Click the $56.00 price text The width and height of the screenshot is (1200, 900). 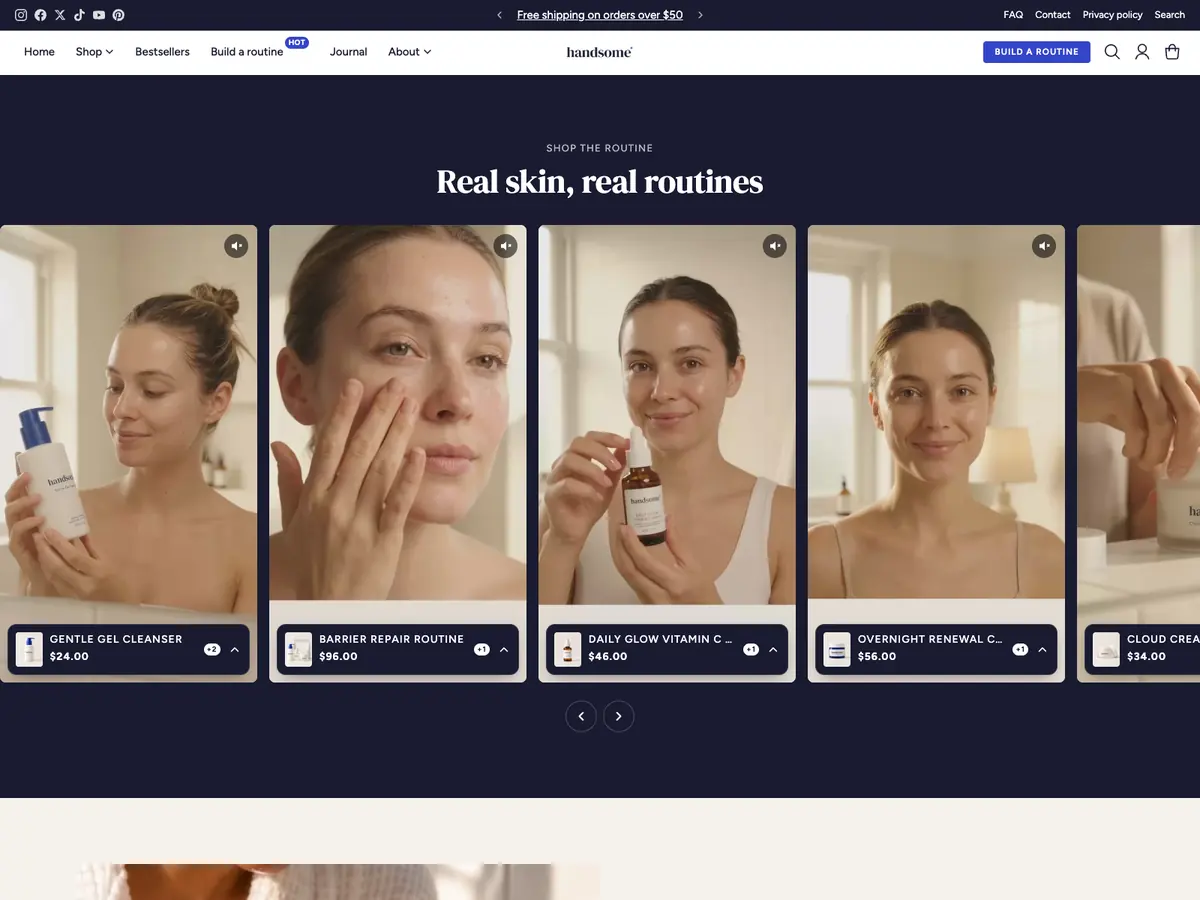pos(877,657)
